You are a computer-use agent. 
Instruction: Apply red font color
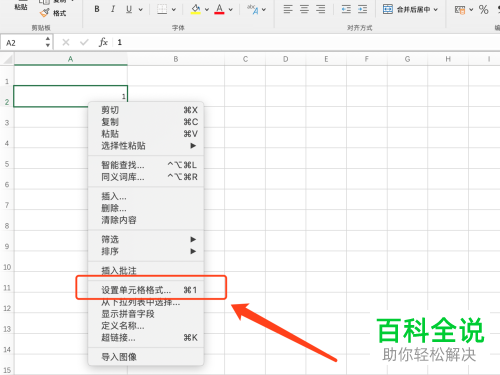coord(219,9)
